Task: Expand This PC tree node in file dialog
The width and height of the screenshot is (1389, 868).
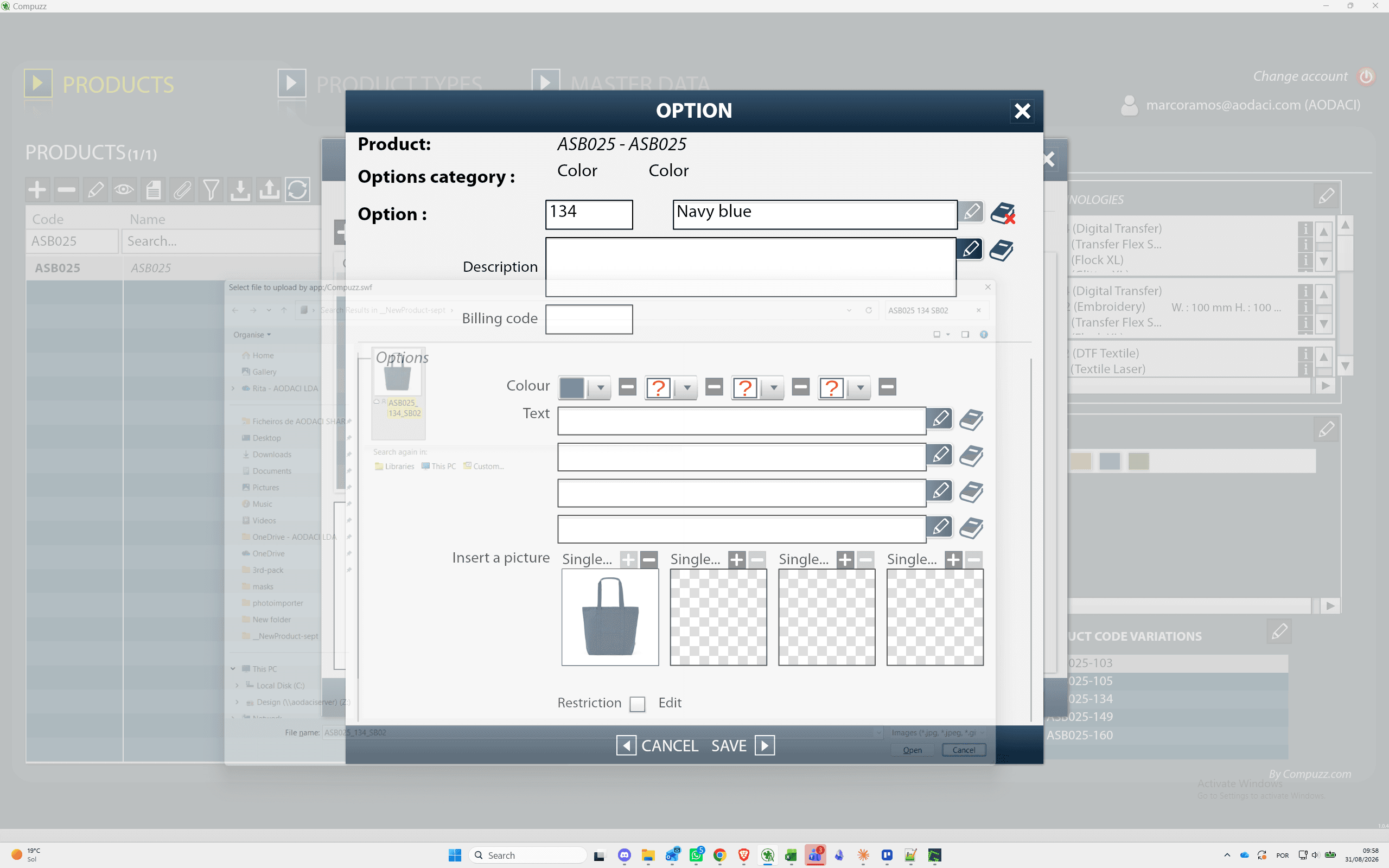Action: coord(233,669)
